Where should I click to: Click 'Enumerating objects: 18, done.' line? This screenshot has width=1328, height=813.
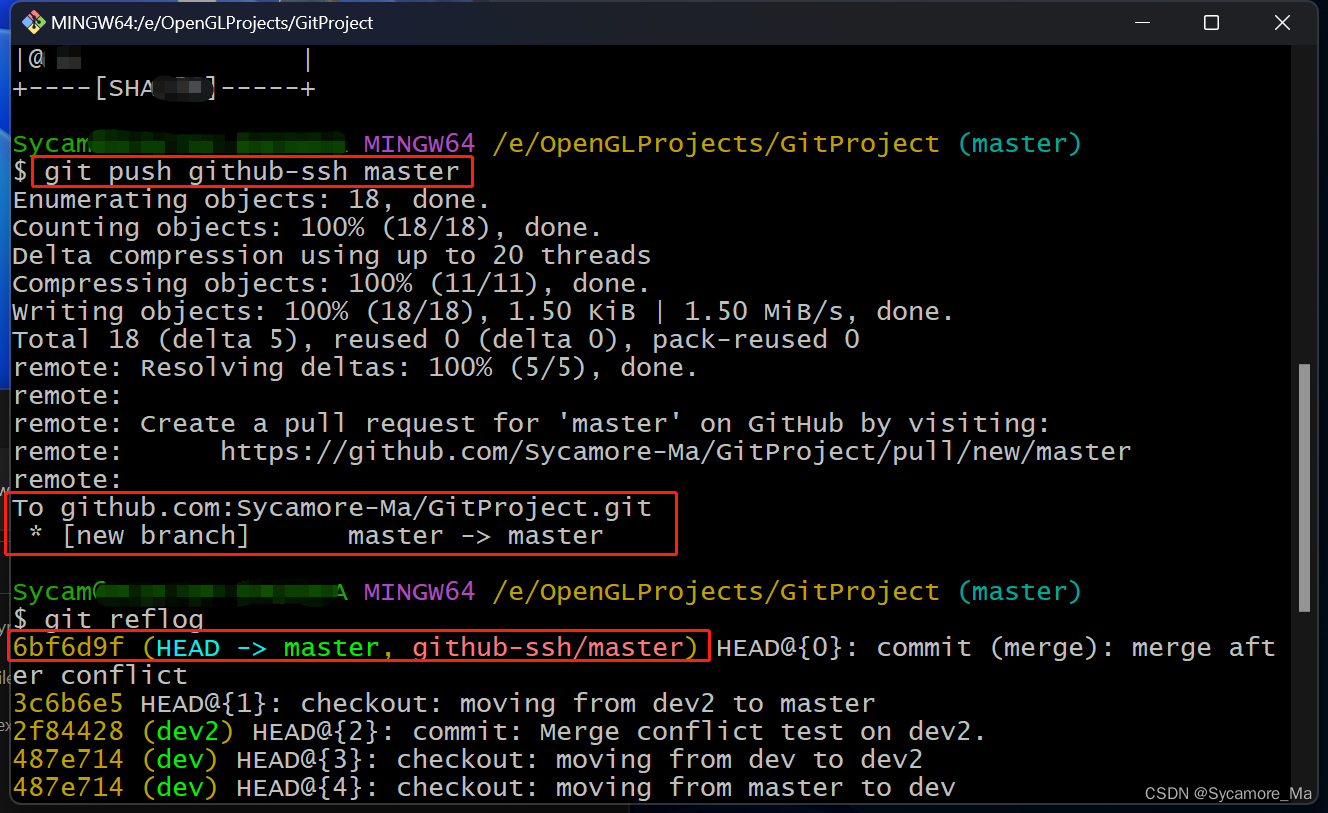click(252, 200)
